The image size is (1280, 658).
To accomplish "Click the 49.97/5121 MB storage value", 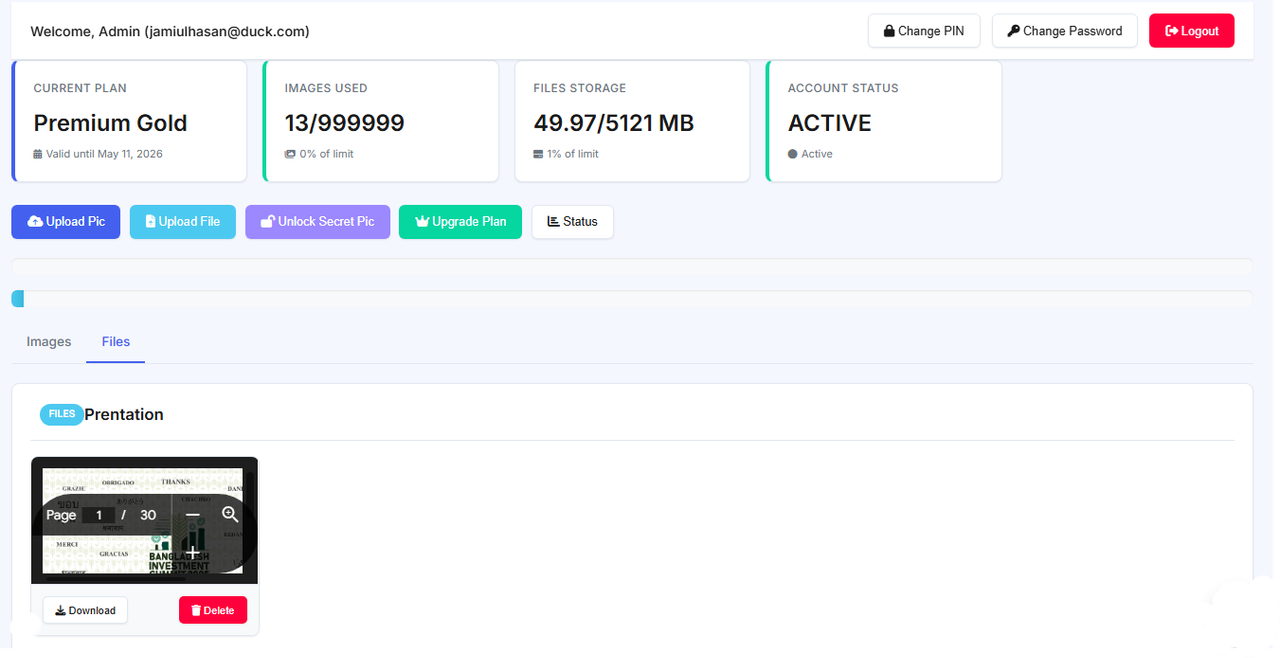I will coord(613,123).
